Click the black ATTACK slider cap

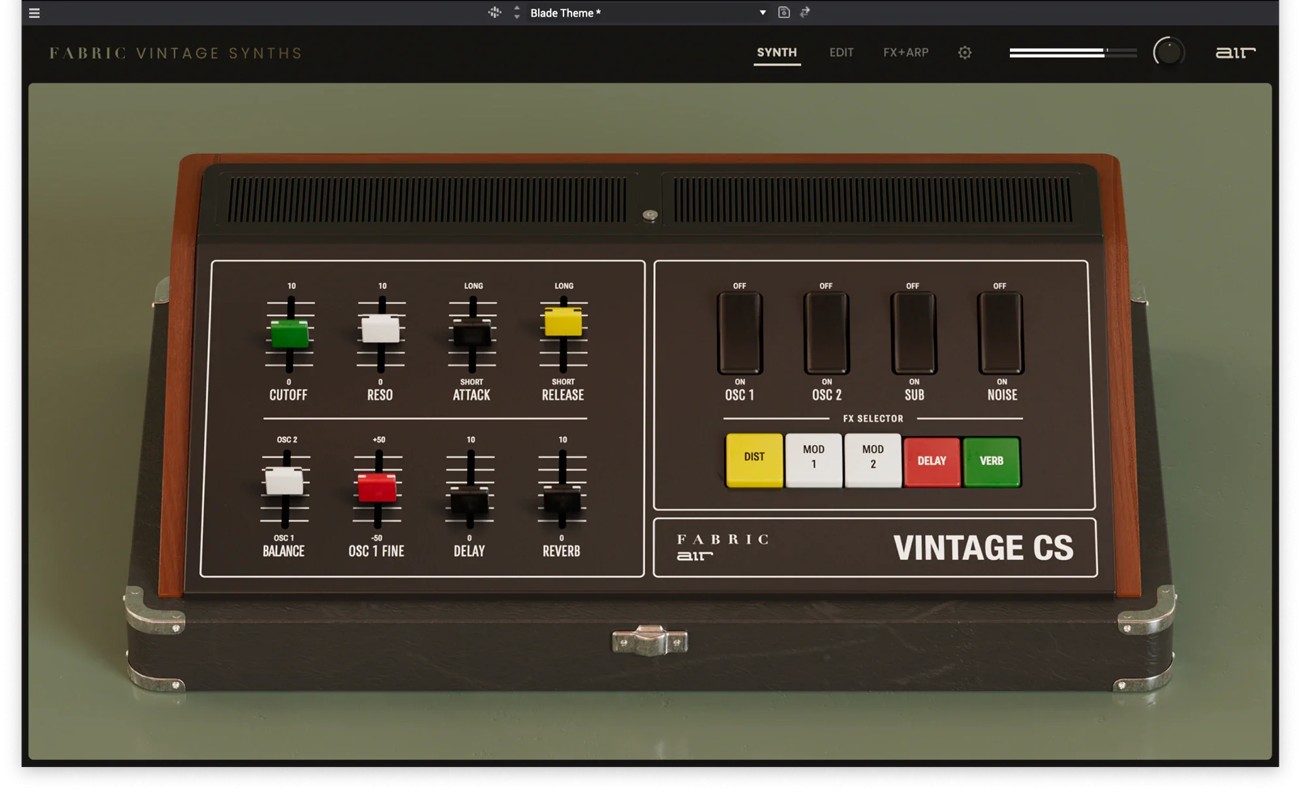click(472, 334)
